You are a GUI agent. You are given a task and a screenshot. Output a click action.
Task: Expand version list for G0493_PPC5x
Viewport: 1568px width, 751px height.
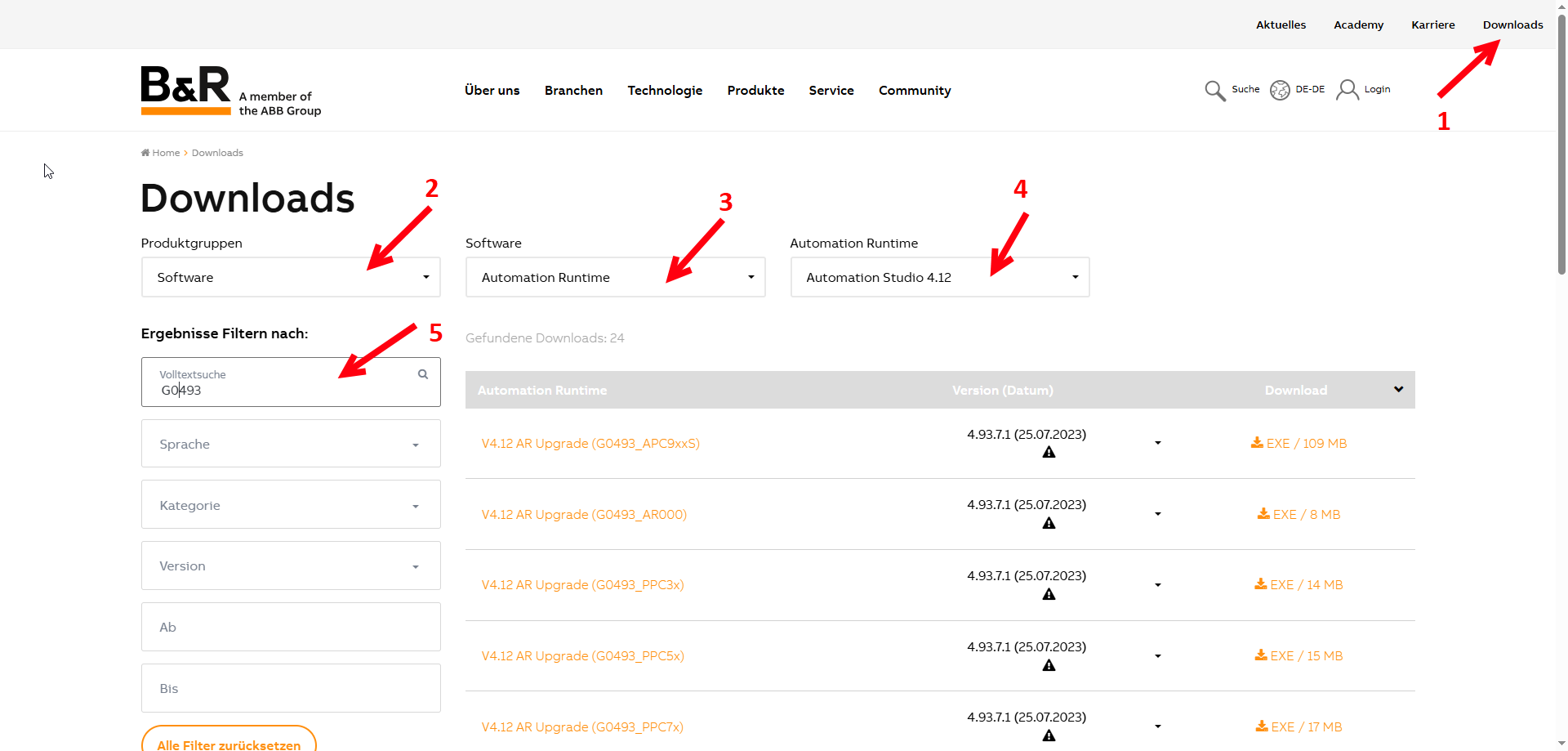[x=1157, y=656]
